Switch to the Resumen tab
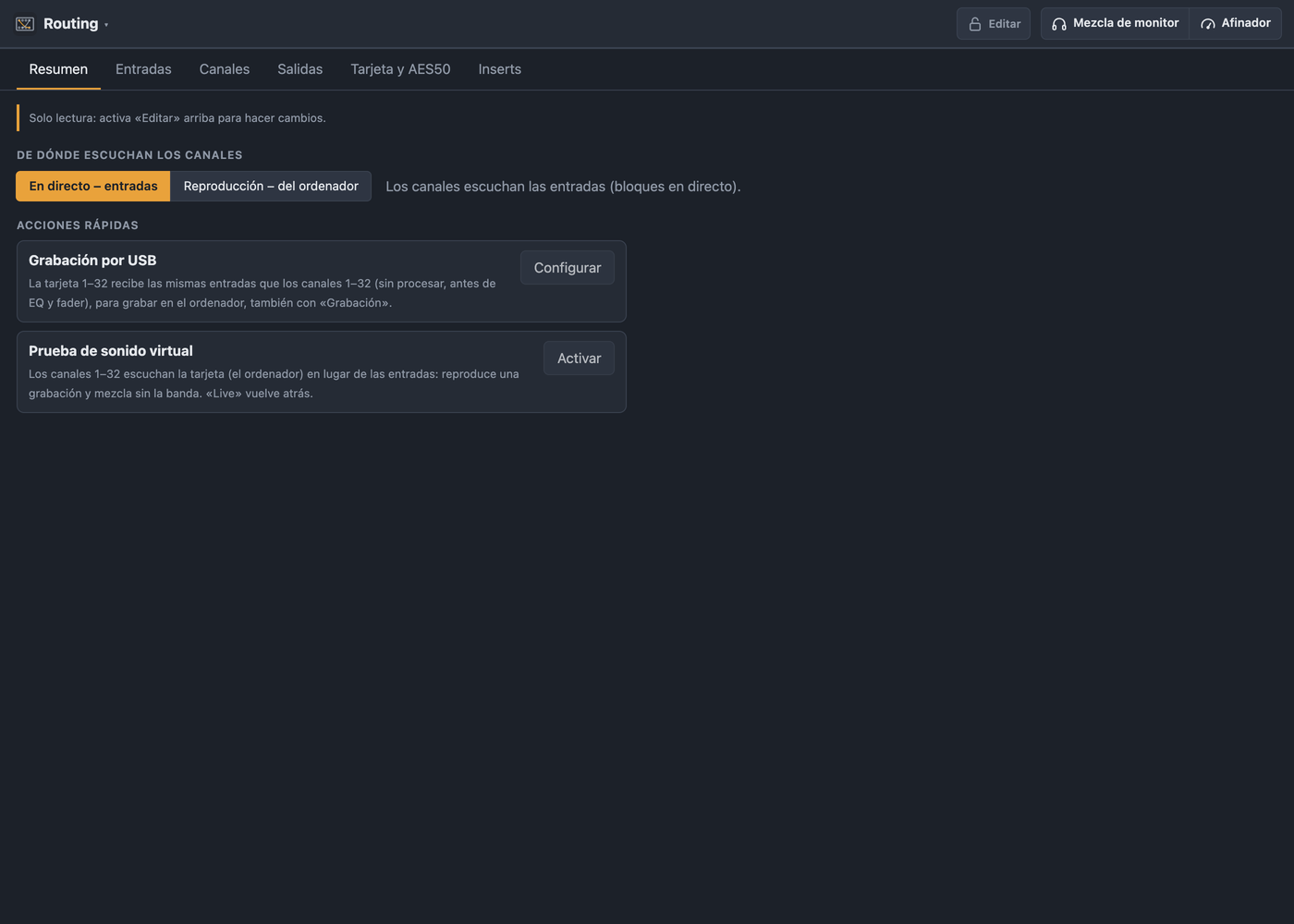 [x=58, y=69]
